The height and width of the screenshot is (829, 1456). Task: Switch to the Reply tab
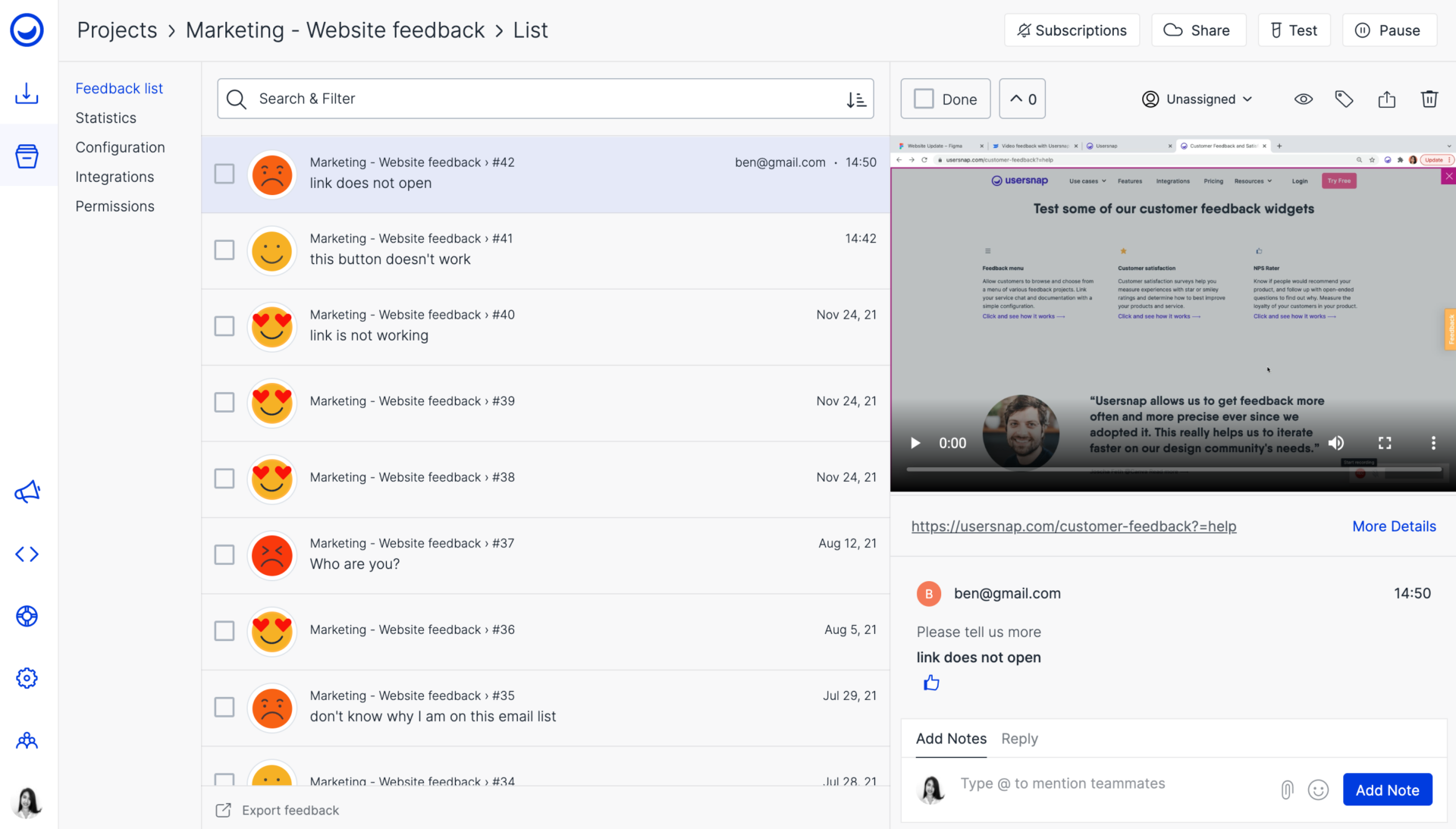[1019, 739]
